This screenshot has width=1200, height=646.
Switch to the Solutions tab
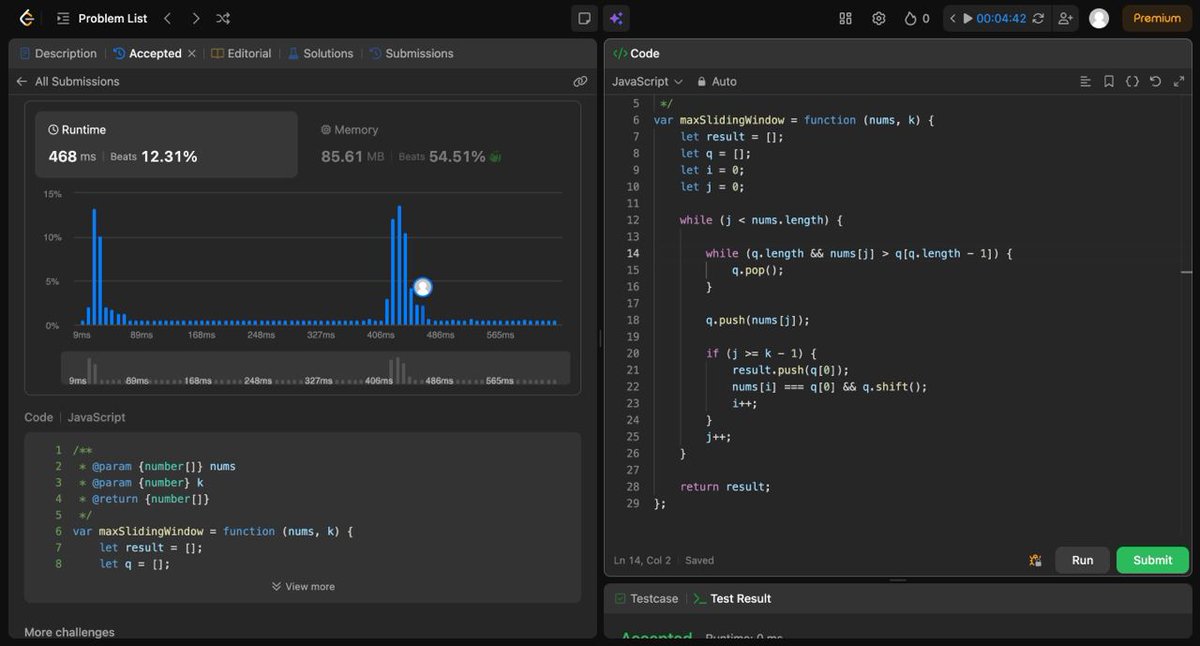click(320, 53)
